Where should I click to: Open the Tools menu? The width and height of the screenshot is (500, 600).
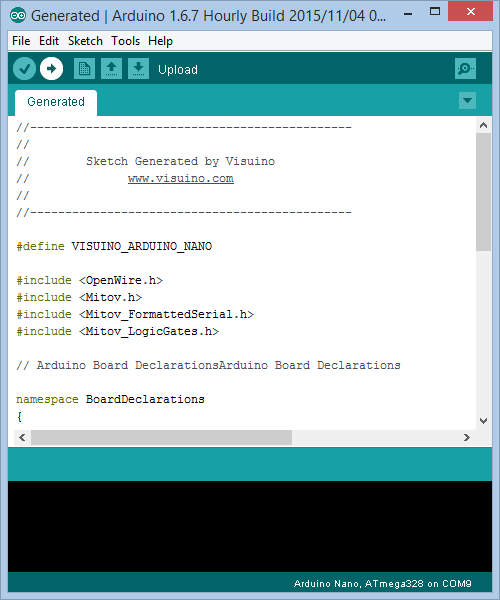pyautogui.click(x=125, y=41)
